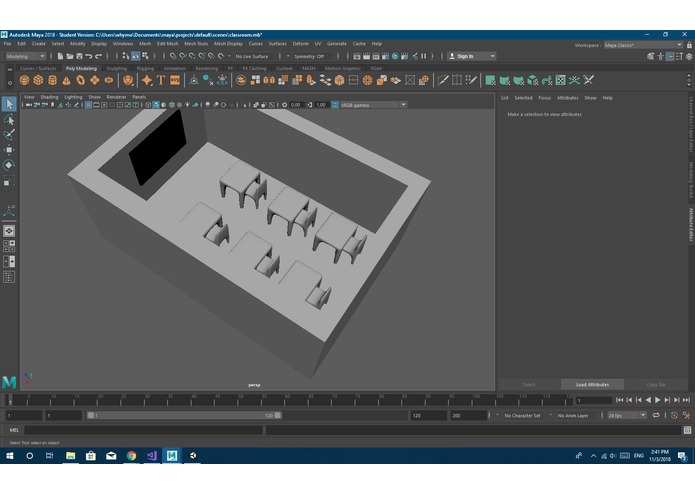Click the MEL command line input
This screenshot has width=695, height=494.
tap(144, 430)
